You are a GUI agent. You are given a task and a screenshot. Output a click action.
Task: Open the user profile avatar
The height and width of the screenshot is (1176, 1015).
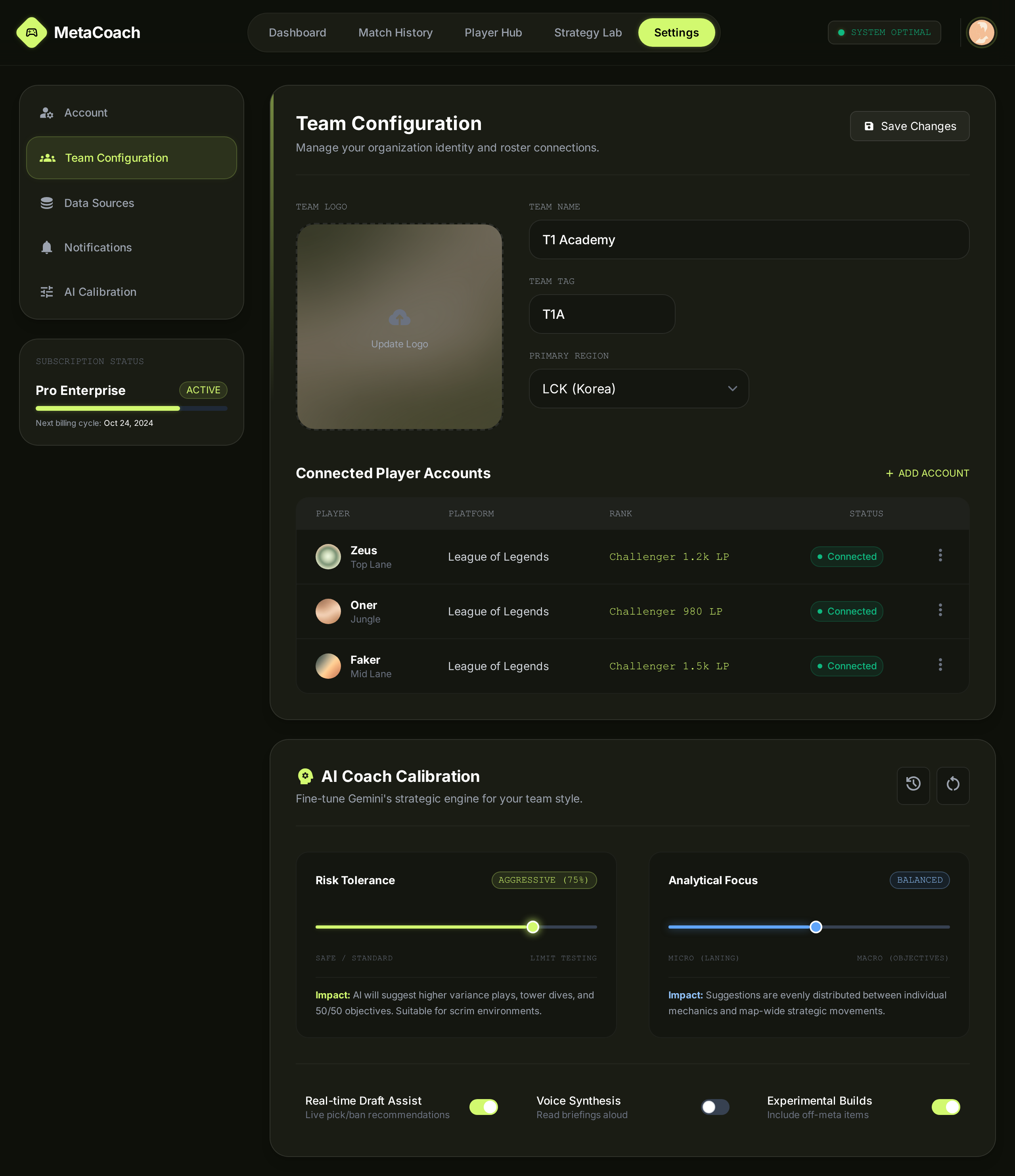(x=981, y=33)
